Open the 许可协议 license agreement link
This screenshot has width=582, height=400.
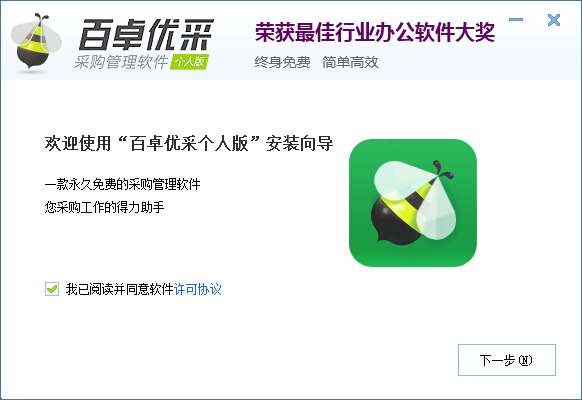tap(197, 289)
